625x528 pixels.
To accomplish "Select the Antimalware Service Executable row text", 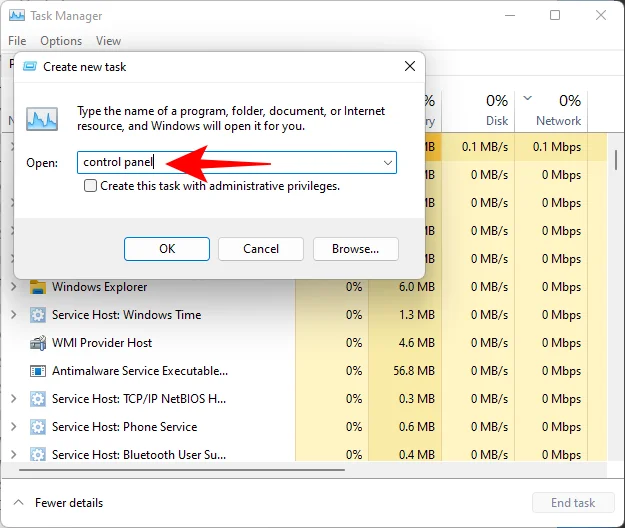I will tap(140, 371).
